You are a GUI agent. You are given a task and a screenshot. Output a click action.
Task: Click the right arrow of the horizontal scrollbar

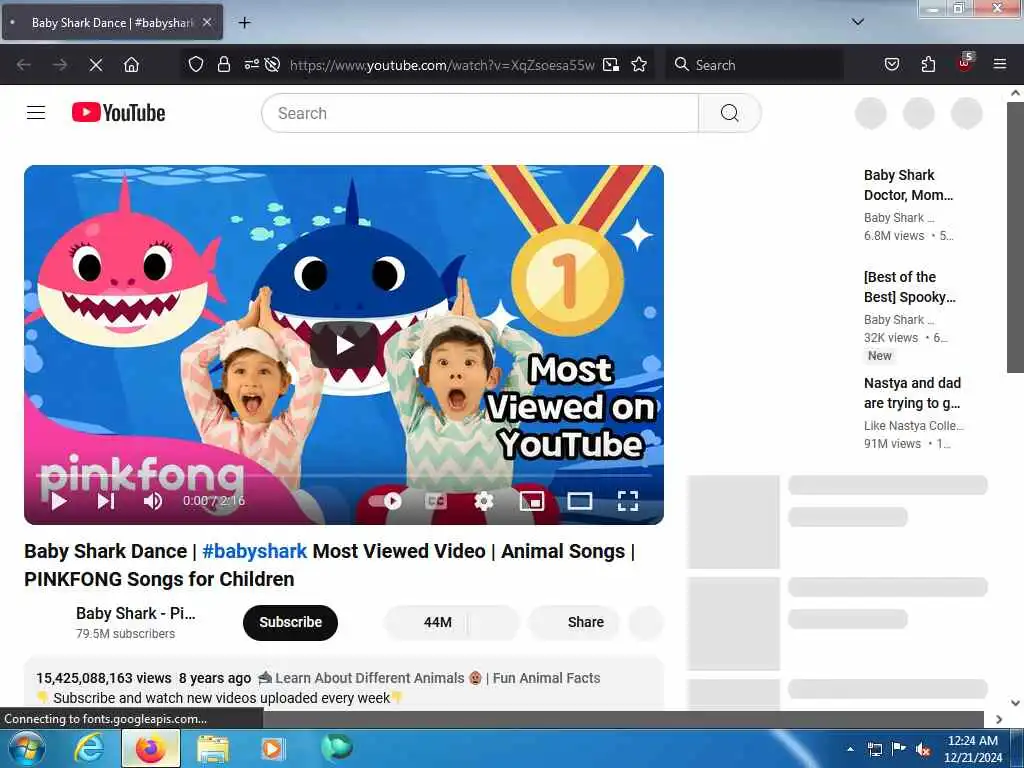(x=999, y=719)
